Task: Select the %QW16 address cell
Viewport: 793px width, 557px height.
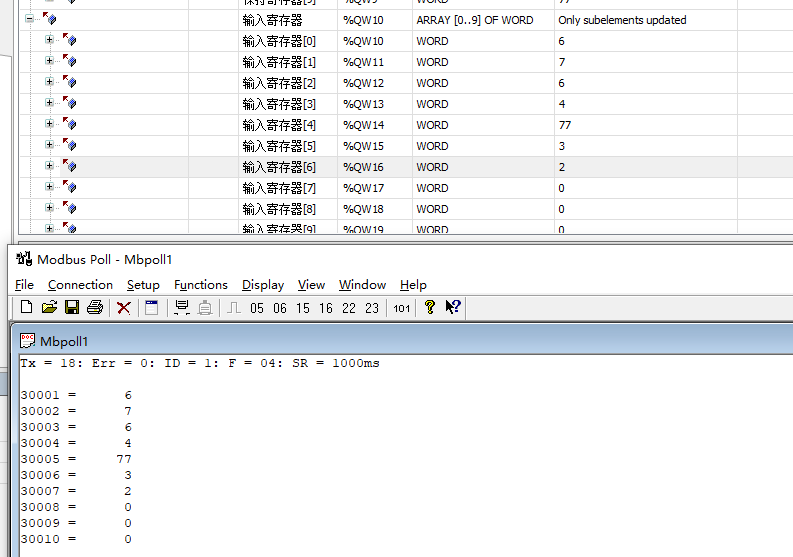Action: (375, 167)
